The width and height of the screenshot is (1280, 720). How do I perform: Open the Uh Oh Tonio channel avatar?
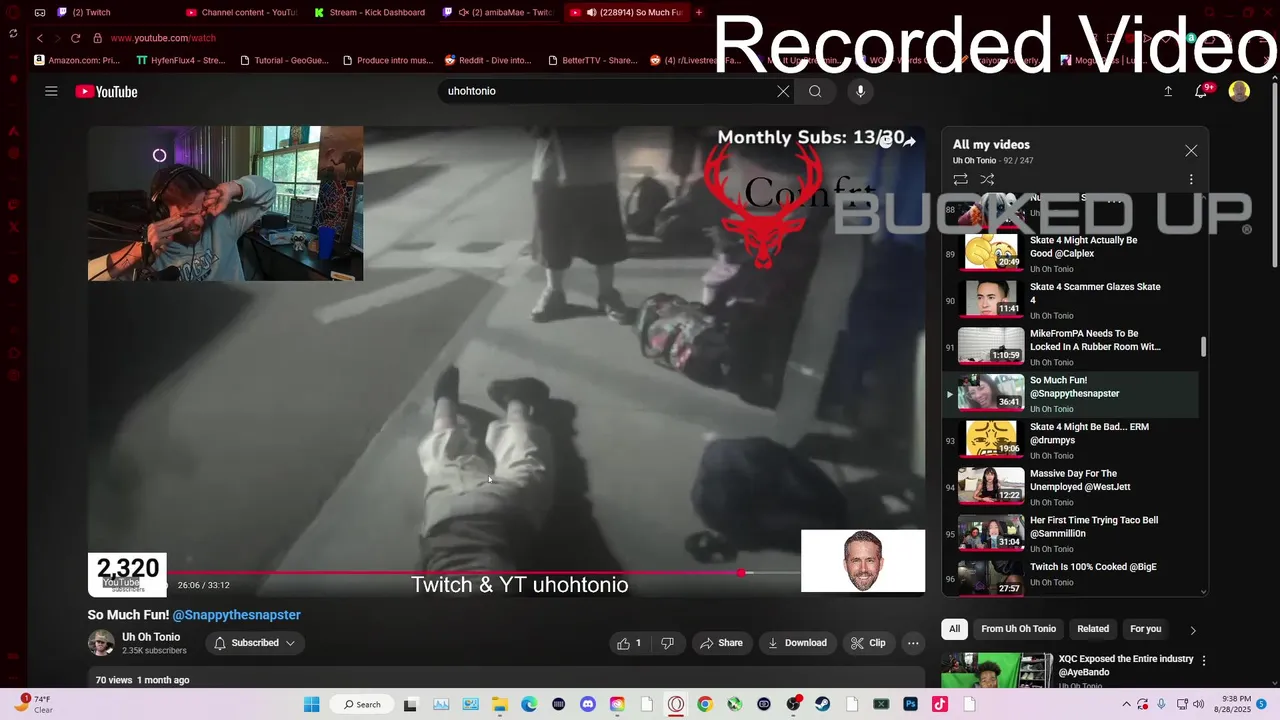101,643
